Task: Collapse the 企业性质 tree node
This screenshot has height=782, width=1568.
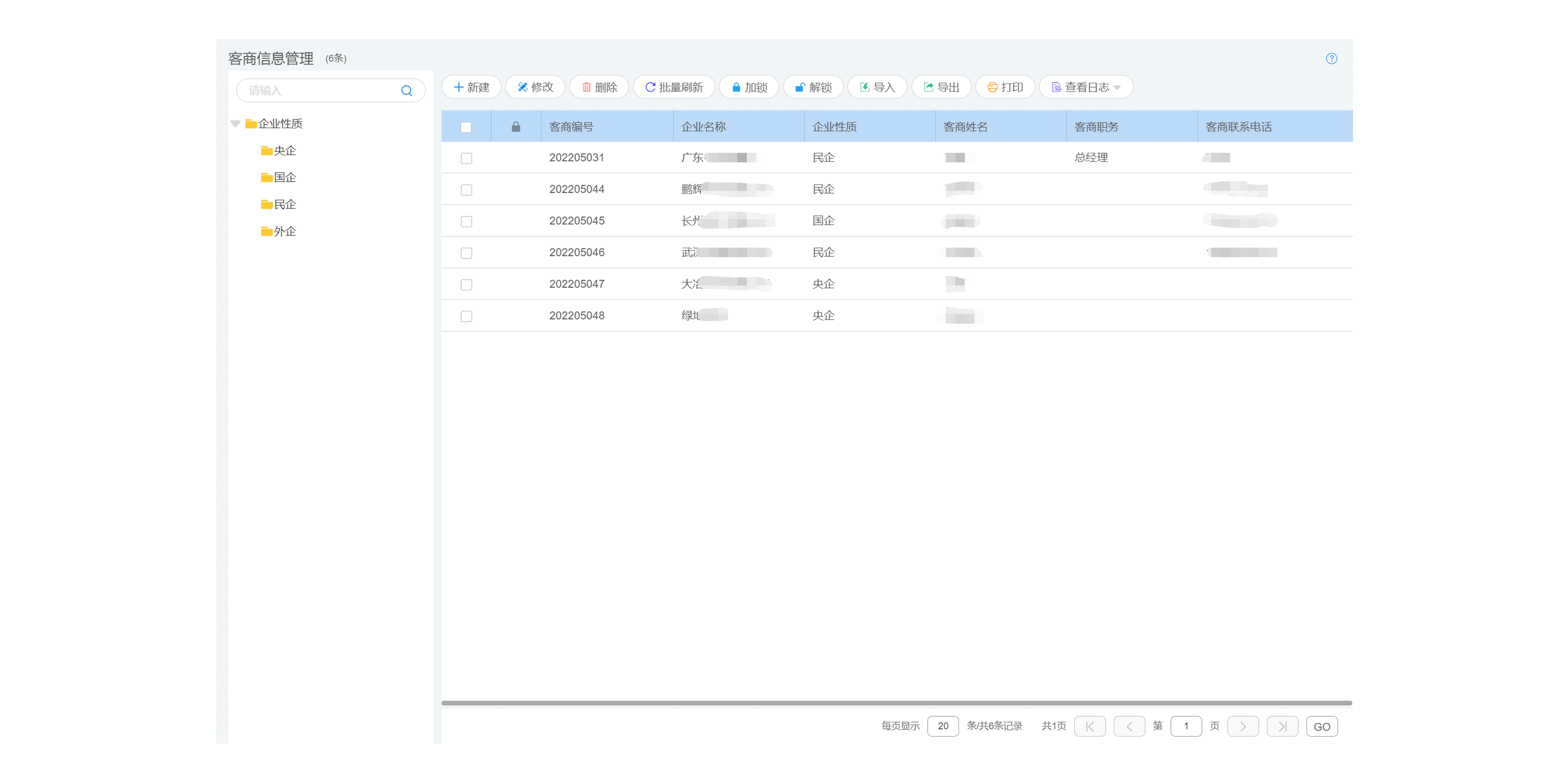Action: (x=236, y=123)
